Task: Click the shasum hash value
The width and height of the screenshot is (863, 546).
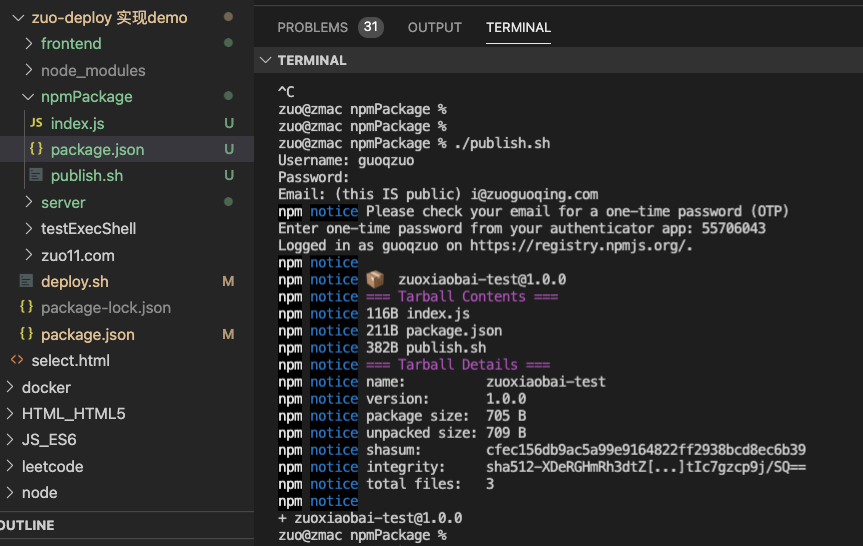Action: pyautogui.click(x=646, y=450)
